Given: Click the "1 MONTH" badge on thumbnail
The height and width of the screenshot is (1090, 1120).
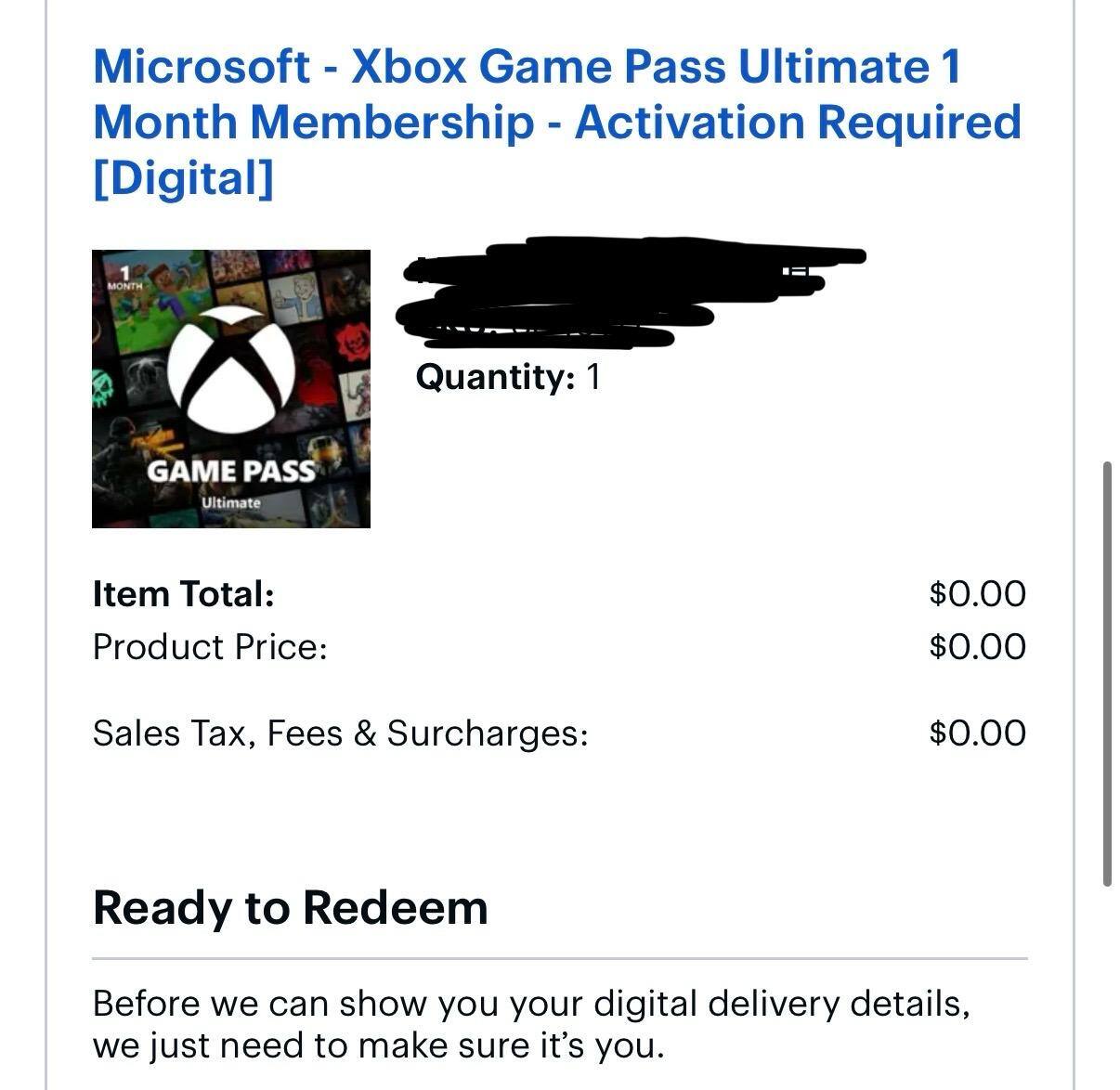Looking at the screenshot, I should pos(124,278).
